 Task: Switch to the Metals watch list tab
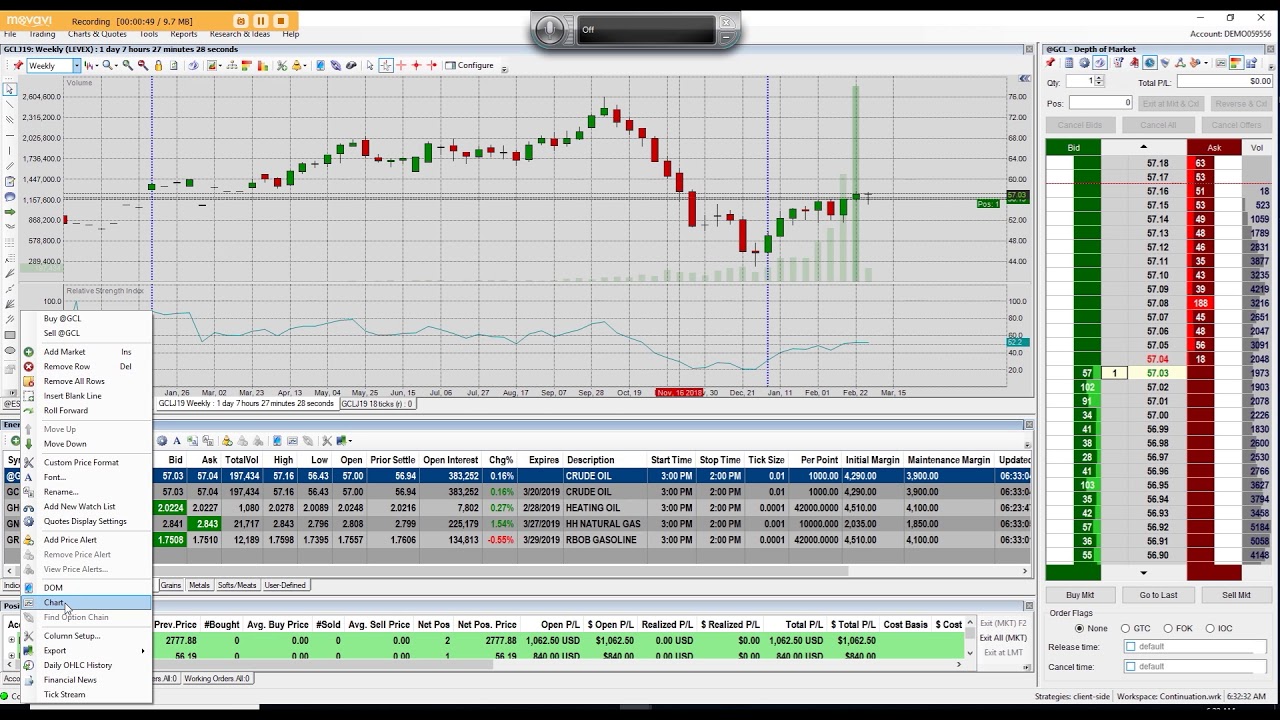(199, 585)
